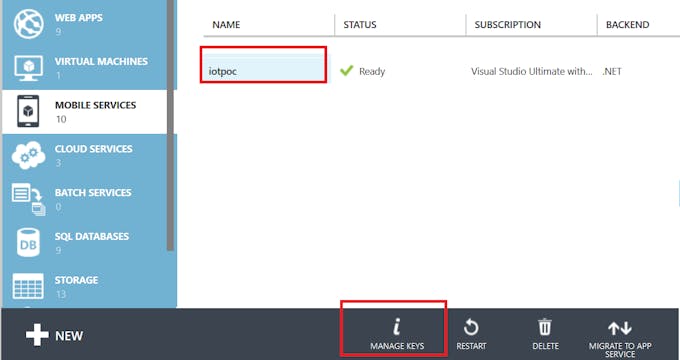Go to CLOUD SERVICES in sidebar
The height and width of the screenshot is (360, 680).
pyautogui.click(x=94, y=149)
